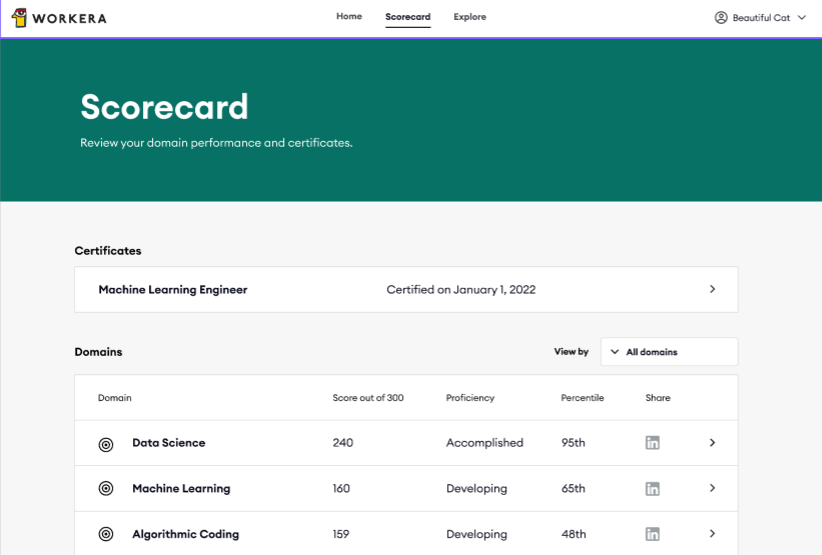Screen dimensions: 822x555
Task: Expand the Machine Learning Engineer certificate chevron
Action: pos(712,289)
